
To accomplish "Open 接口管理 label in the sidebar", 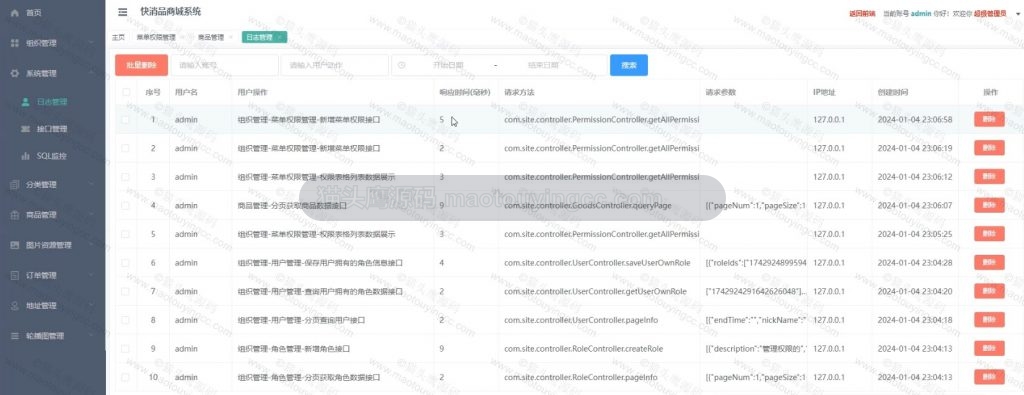I will click(52, 129).
